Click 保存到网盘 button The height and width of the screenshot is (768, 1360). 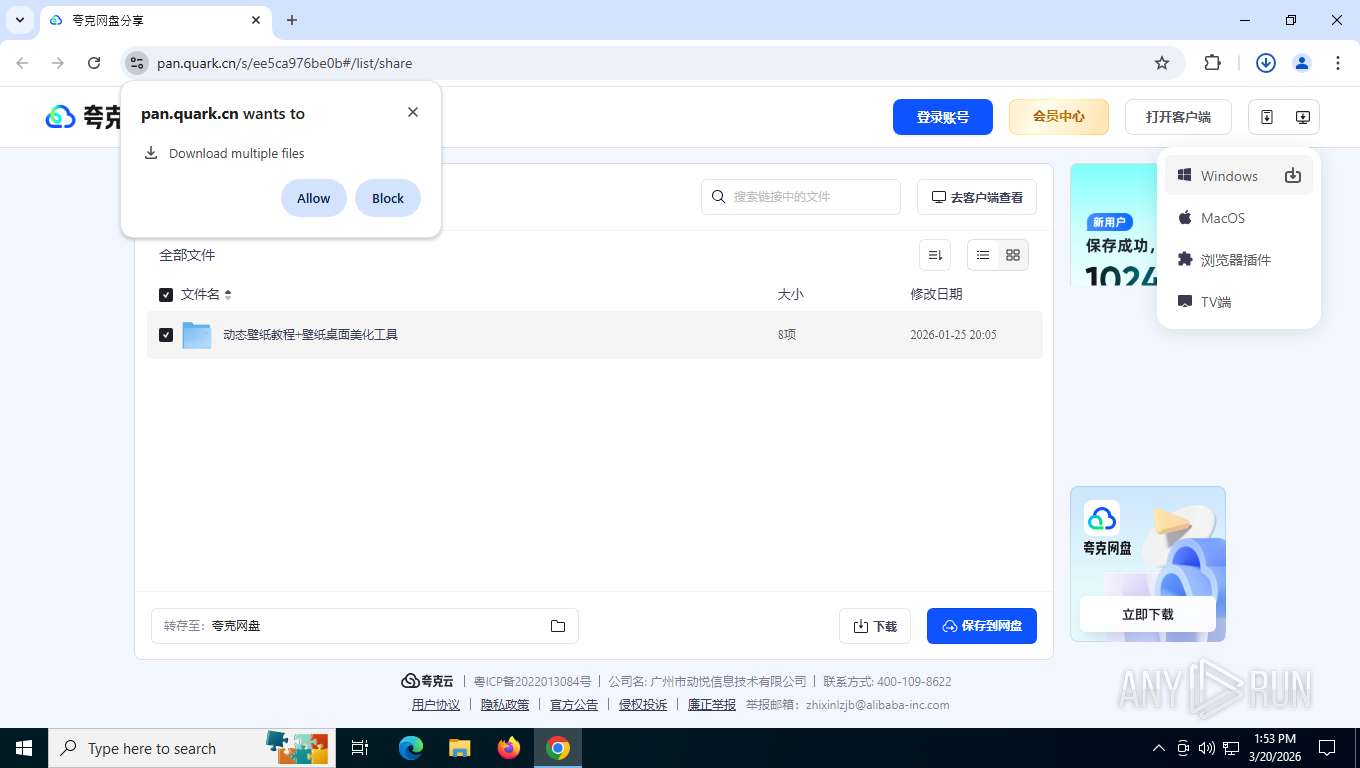[982, 626]
